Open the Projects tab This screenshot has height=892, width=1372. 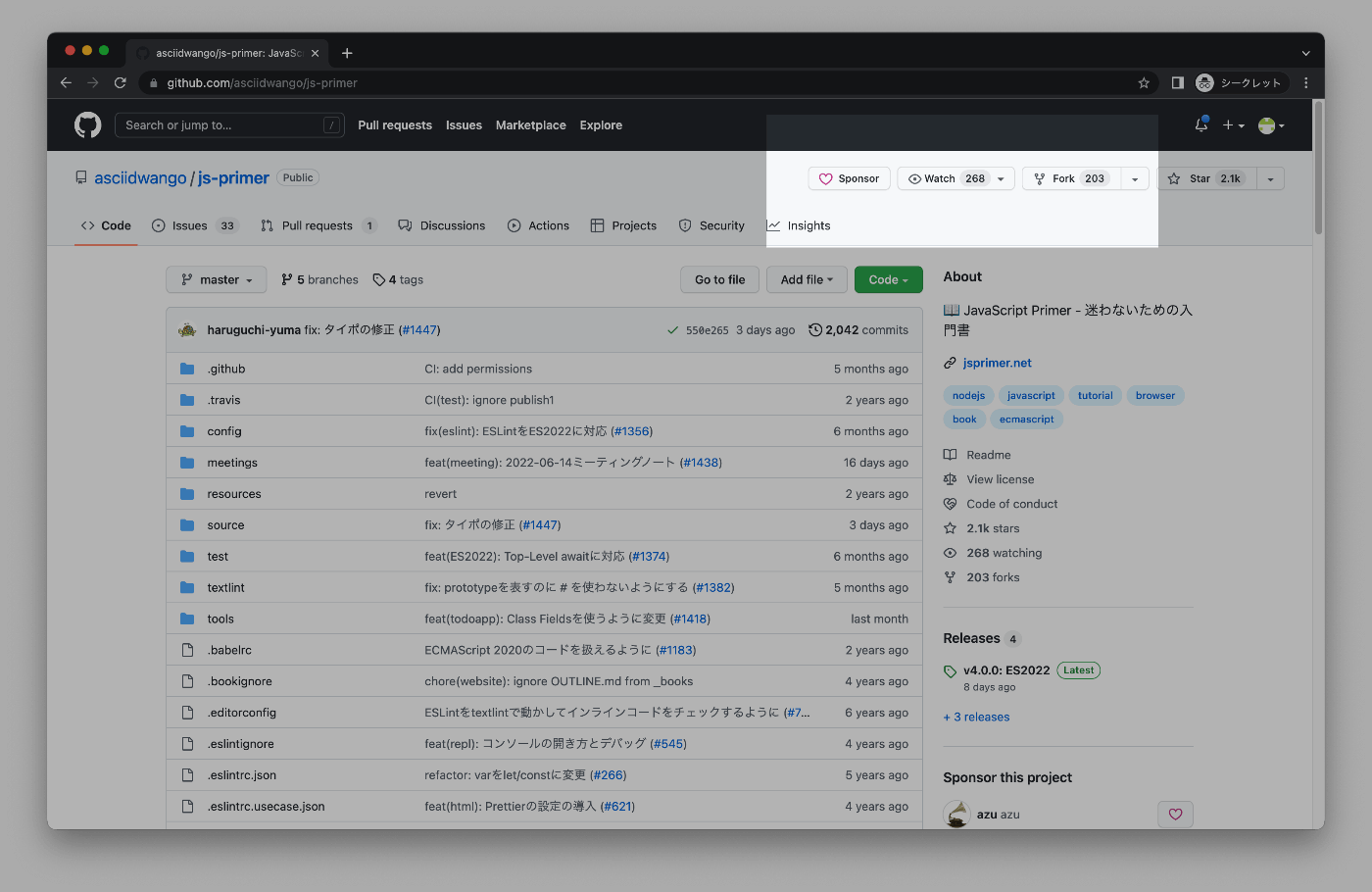(x=624, y=225)
